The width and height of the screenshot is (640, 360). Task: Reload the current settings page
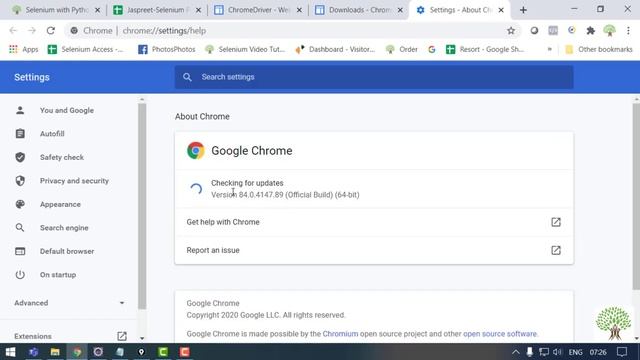(x=51, y=31)
